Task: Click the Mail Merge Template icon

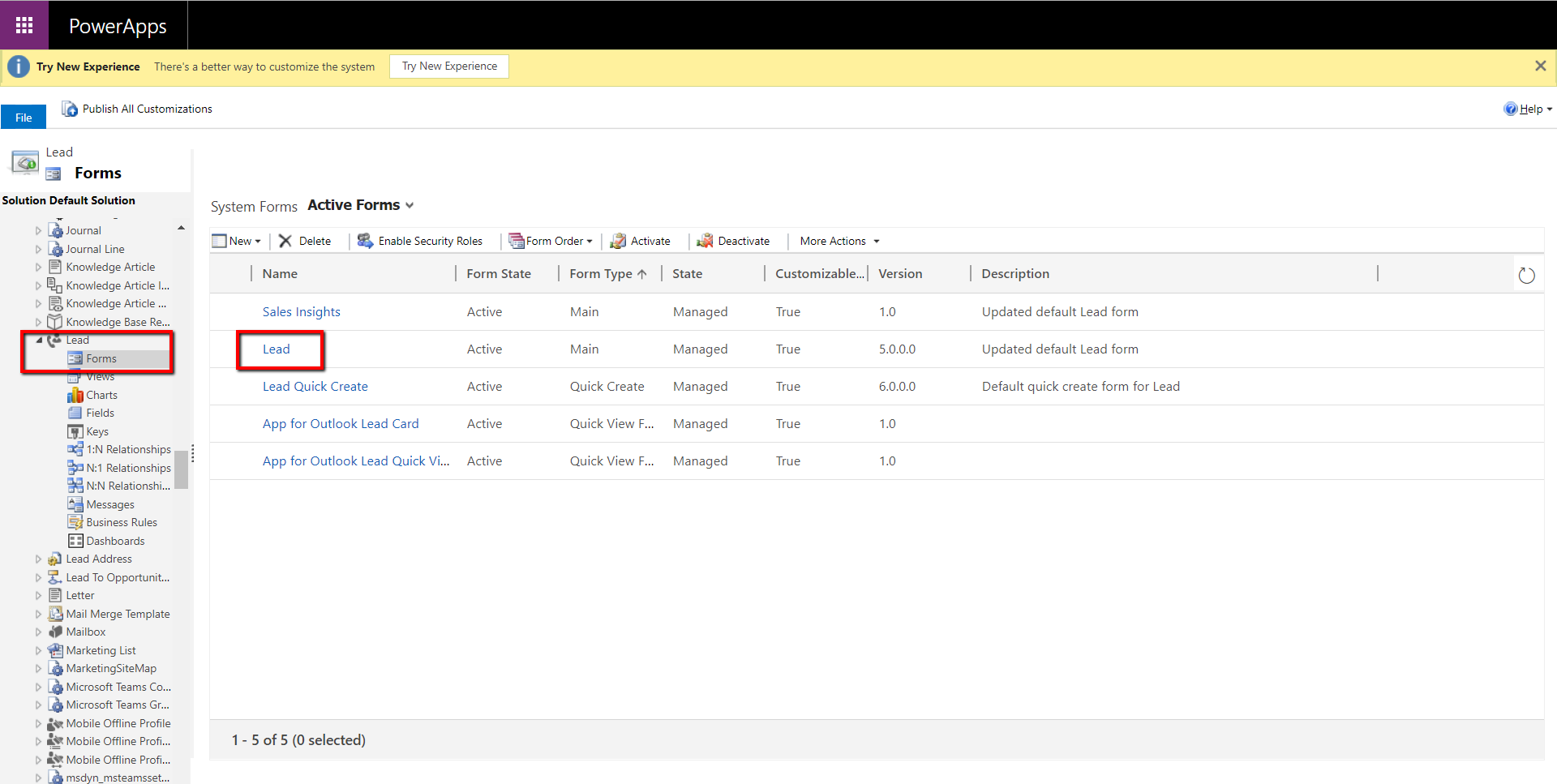Action: click(55, 614)
